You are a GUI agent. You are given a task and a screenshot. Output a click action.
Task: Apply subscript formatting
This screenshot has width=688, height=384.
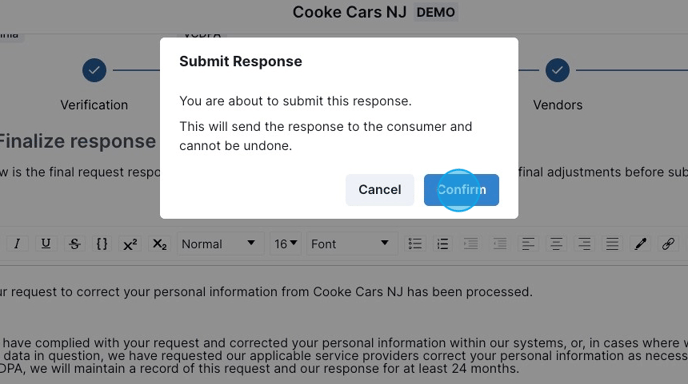[159, 244]
